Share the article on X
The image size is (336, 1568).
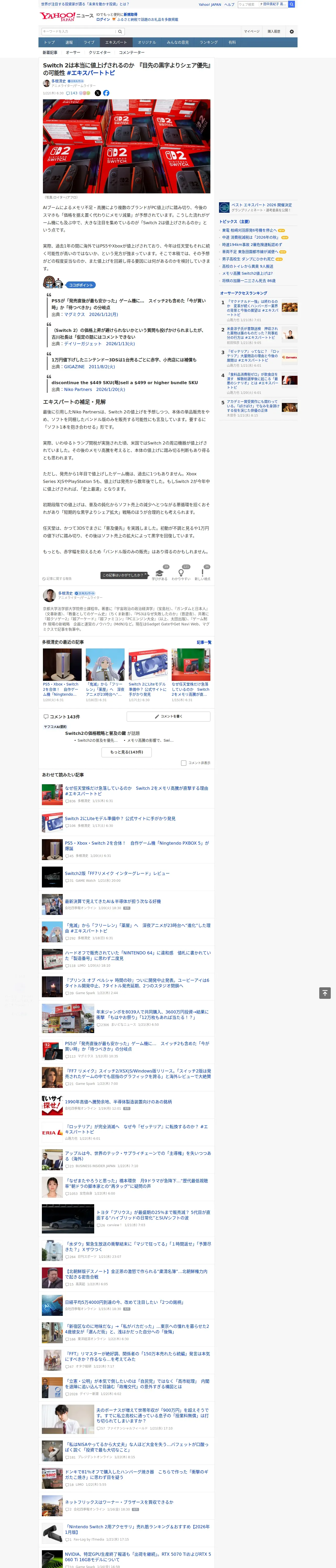98,93
